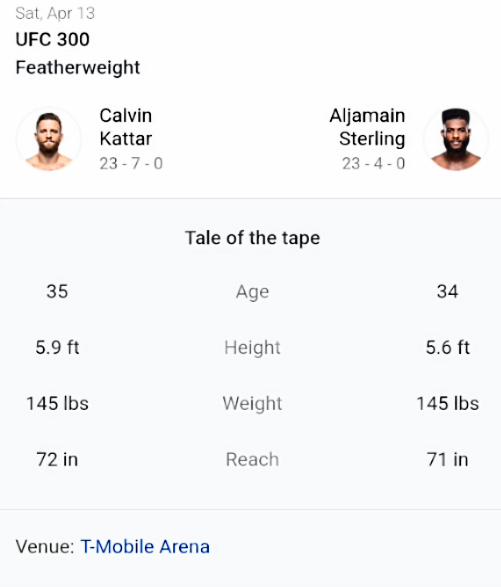Click the Sat, Apr 13 date

(55, 13)
